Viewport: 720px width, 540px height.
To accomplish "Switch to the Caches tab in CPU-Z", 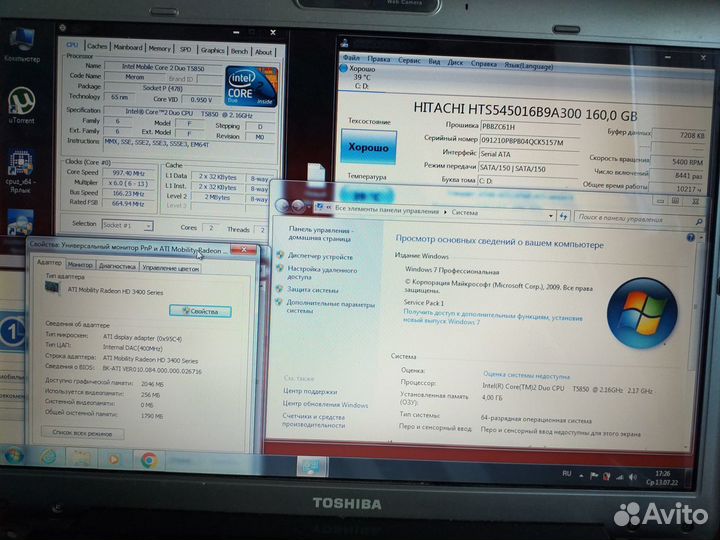I will (x=97, y=46).
